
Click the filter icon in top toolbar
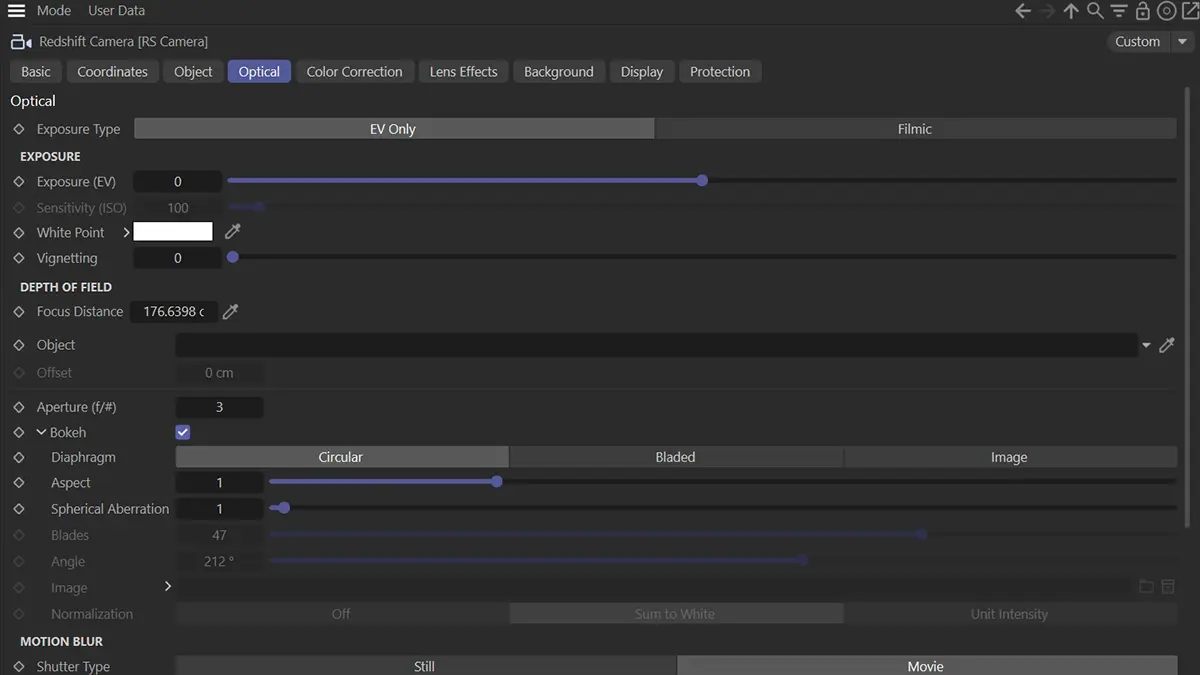(1119, 11)
